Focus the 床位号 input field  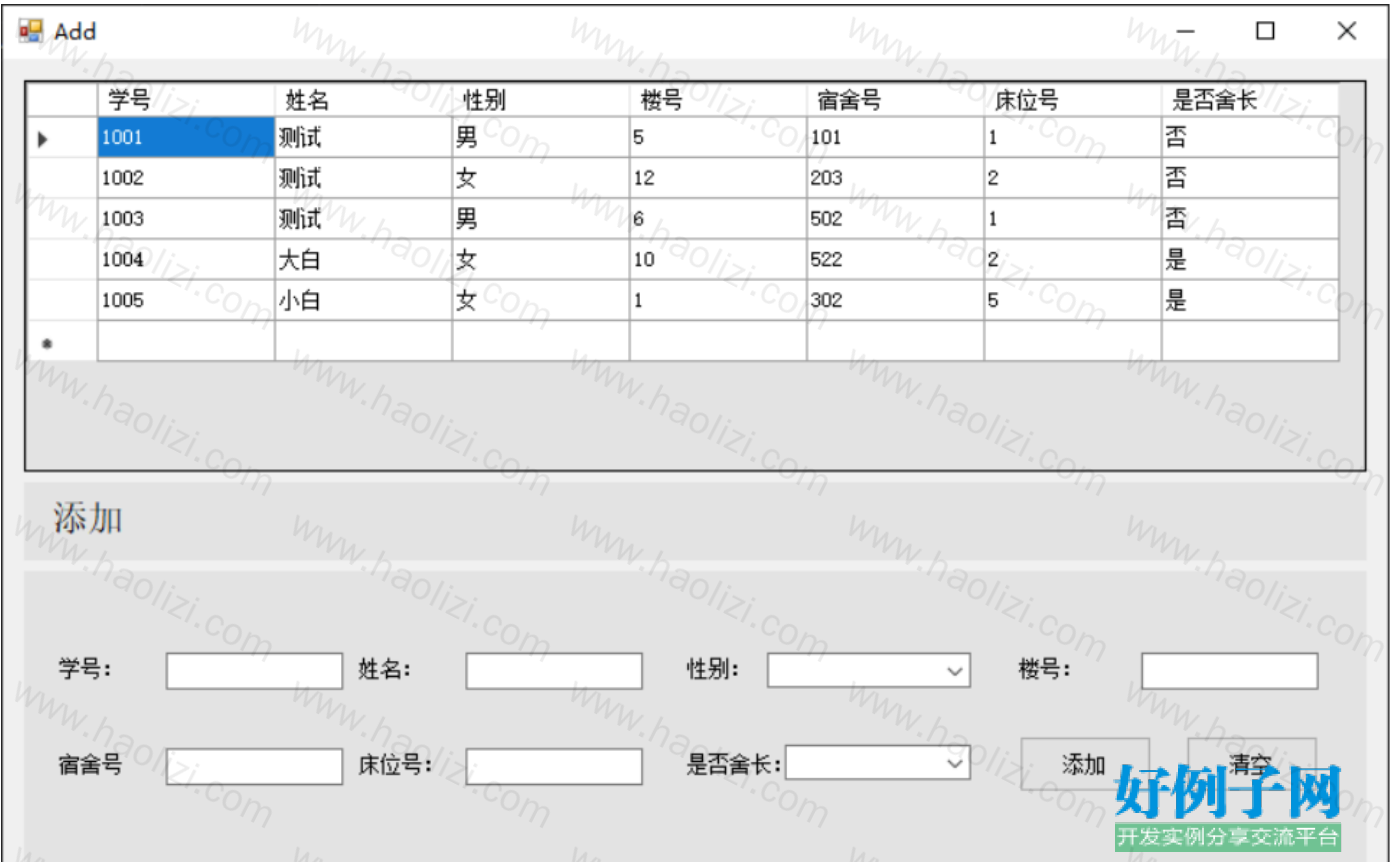554,767
